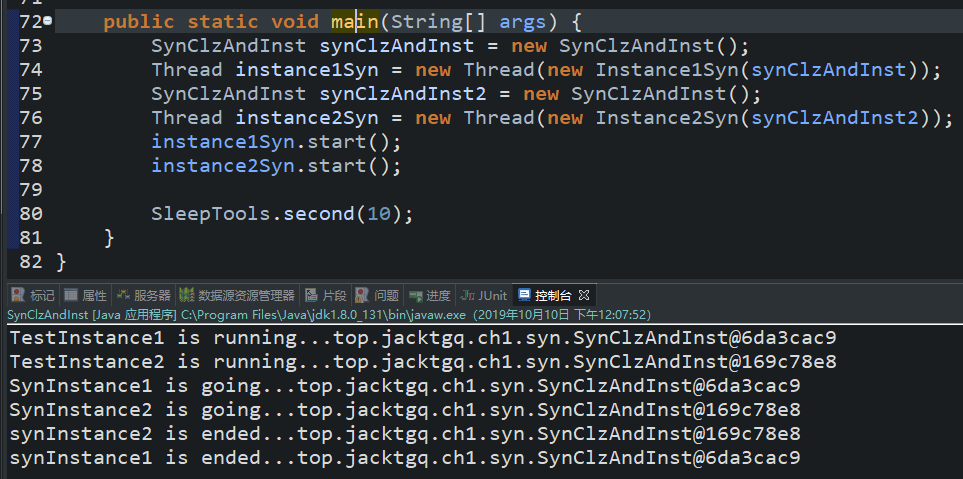The width and height of the screenshot is (963, 479).
Task: Click line number 79 in the gutter
Action: tap(31, 190)
